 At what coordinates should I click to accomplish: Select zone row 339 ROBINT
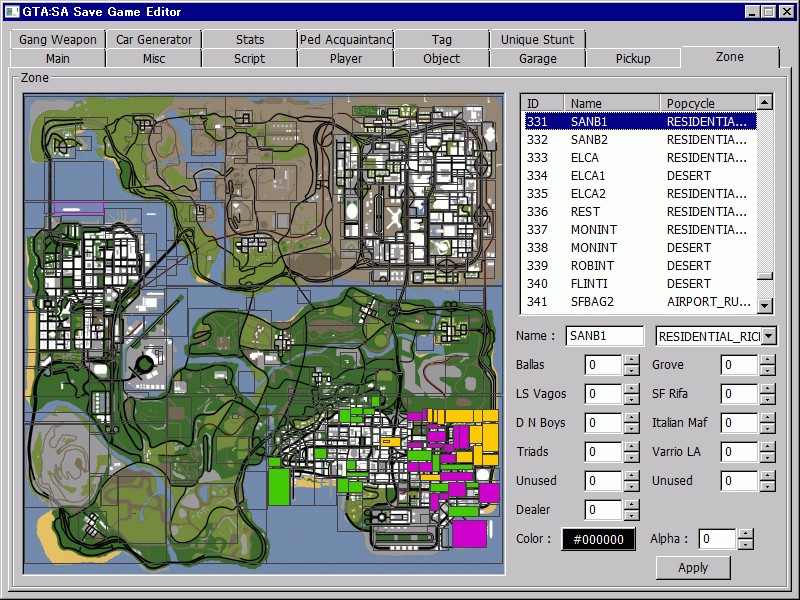pyautogui.click(x=640, y=265)
